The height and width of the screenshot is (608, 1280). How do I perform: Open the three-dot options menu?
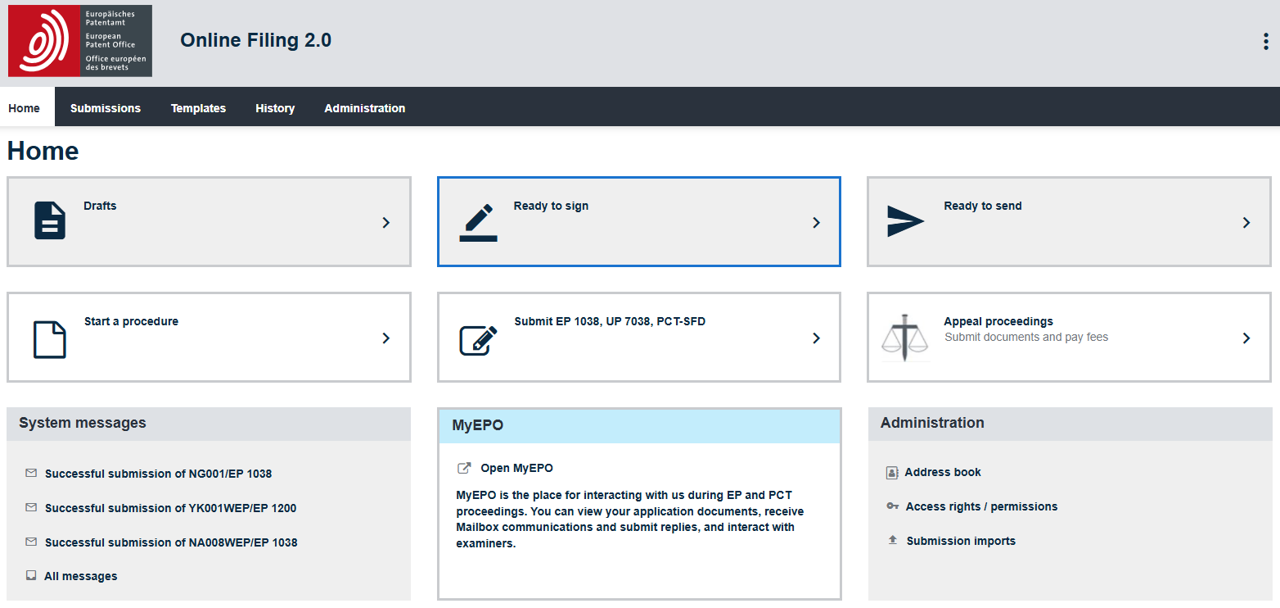(1265, 41)
